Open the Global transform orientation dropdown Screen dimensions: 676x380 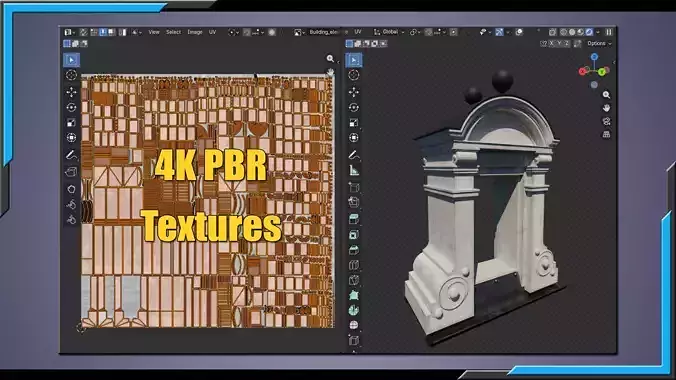[x=389, y=32]
